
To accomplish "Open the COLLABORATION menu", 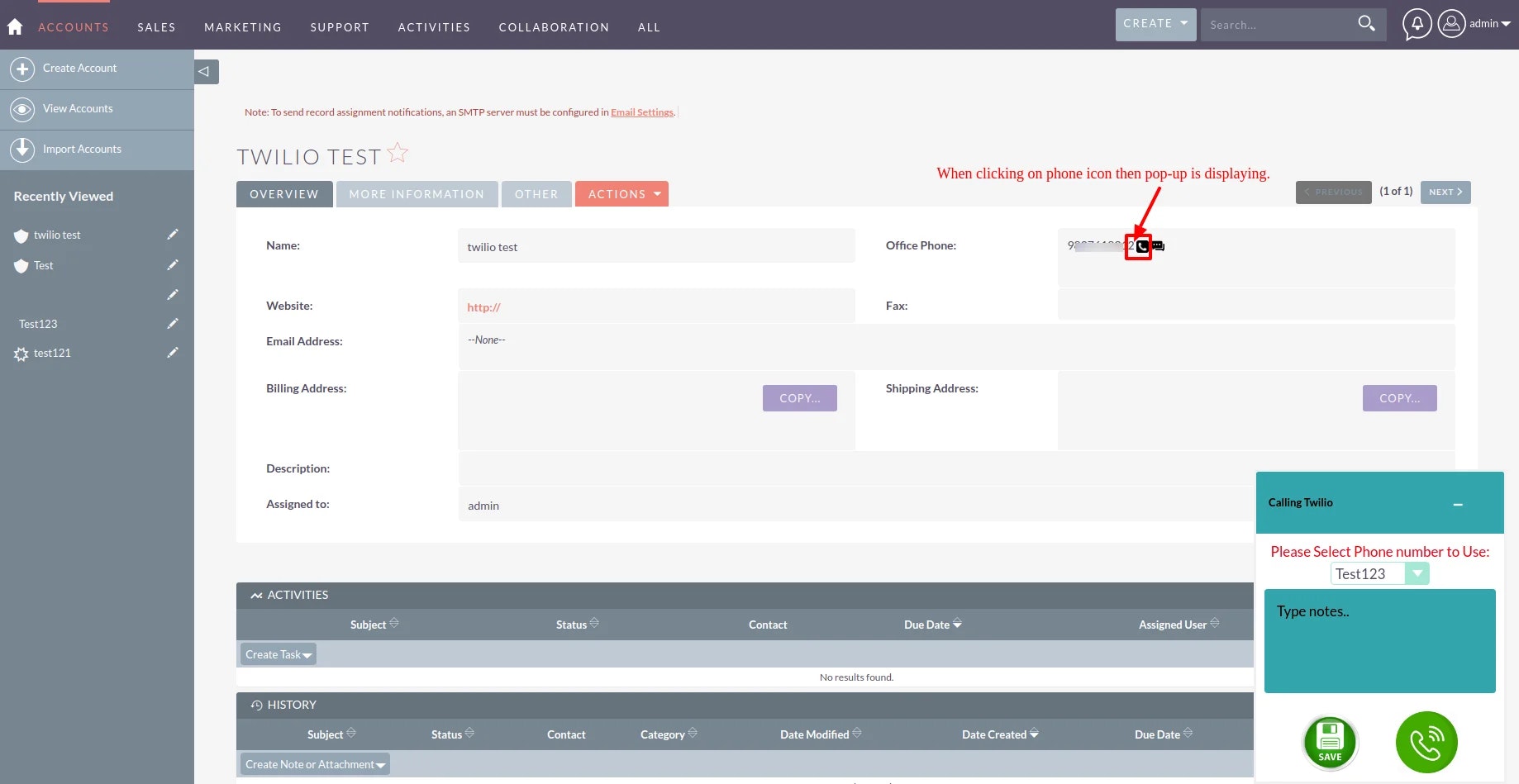I will [x=554, y=27].
